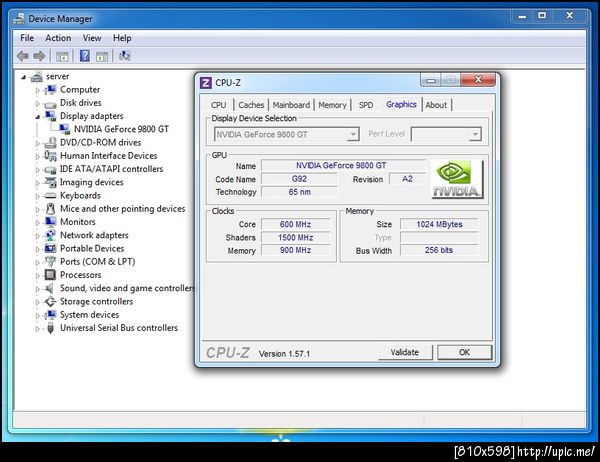Click the Sound, video and game controllers icon

(49, 289)
